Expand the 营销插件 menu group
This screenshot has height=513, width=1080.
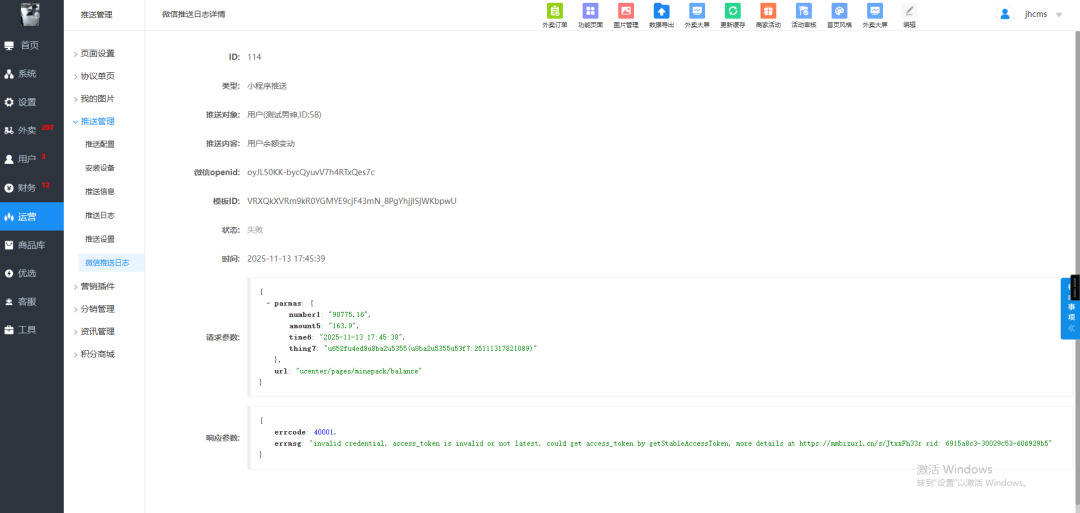[x=97, y=286]
